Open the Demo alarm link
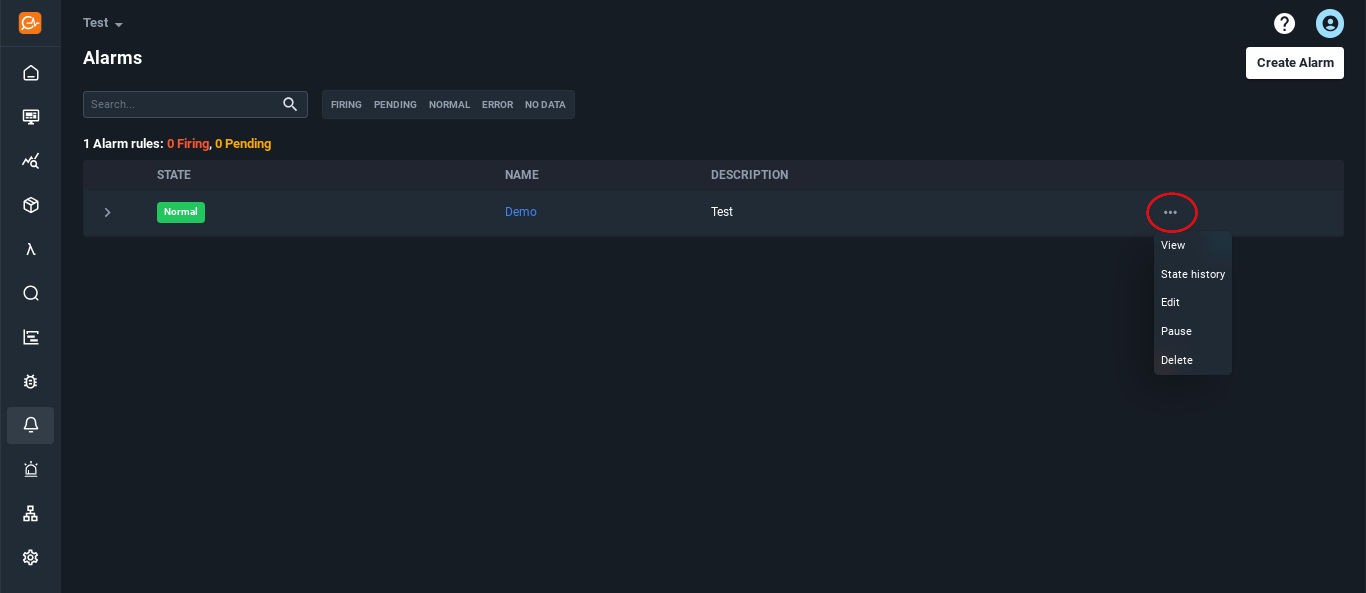 coord(520,211)
